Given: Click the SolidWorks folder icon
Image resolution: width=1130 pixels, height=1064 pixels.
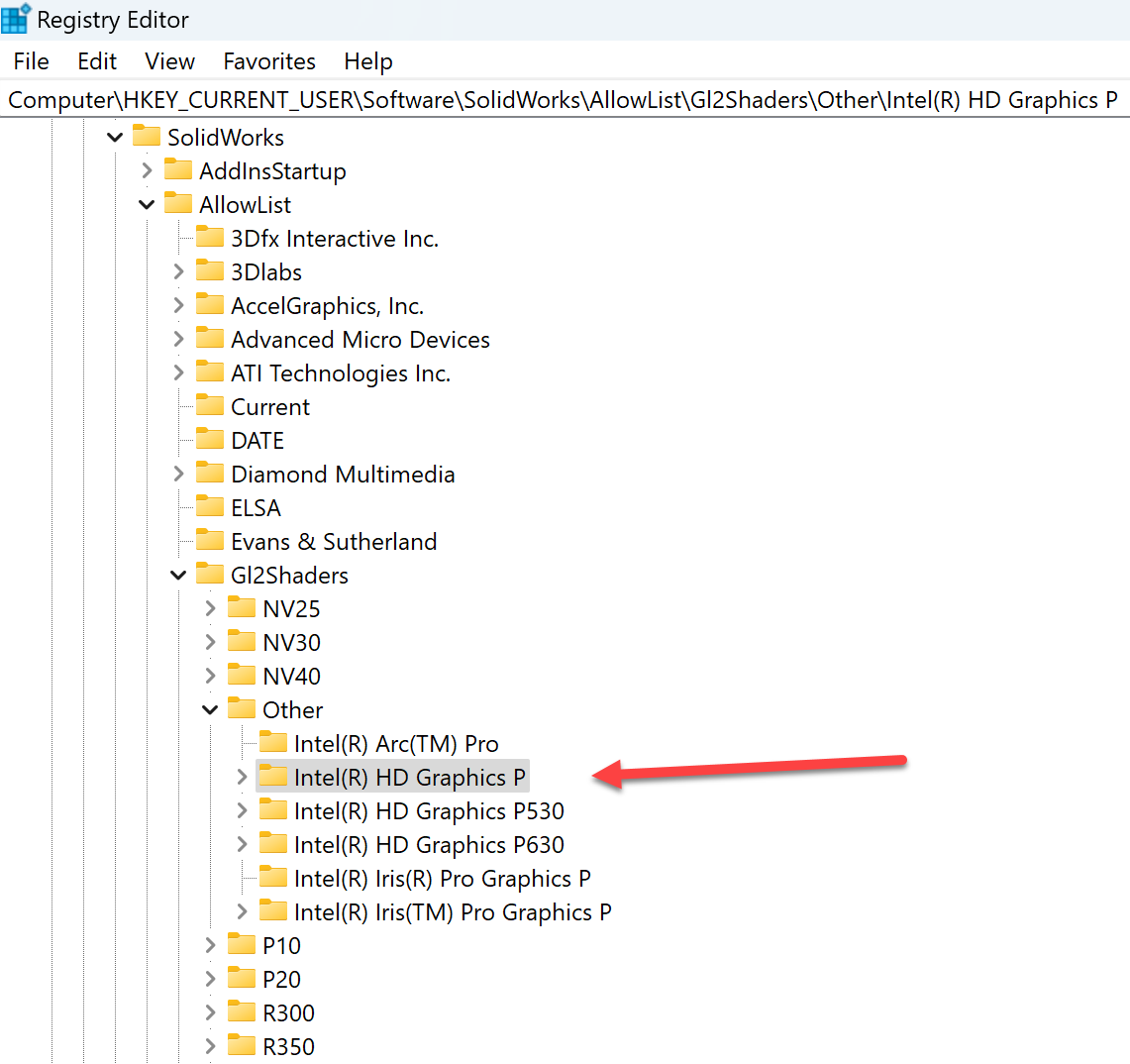Looking at the screenshot, I should pos(149,137).
